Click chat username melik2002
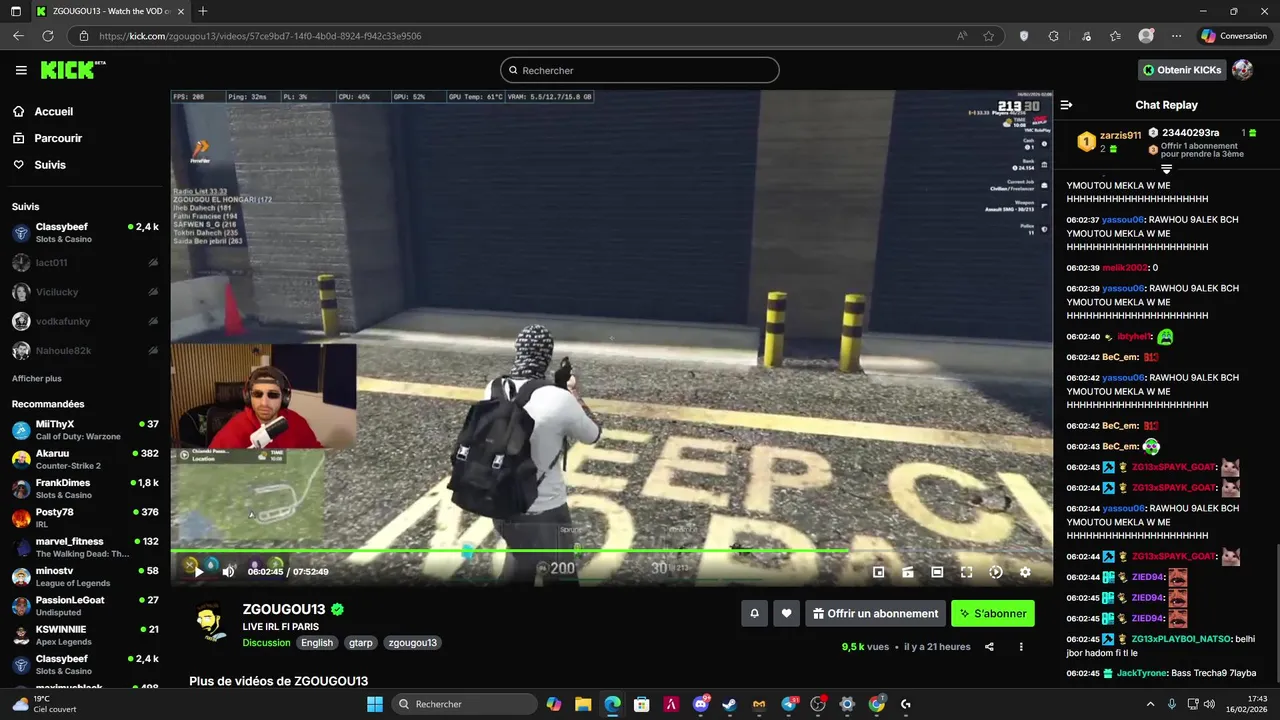 tap(1125, 268)
